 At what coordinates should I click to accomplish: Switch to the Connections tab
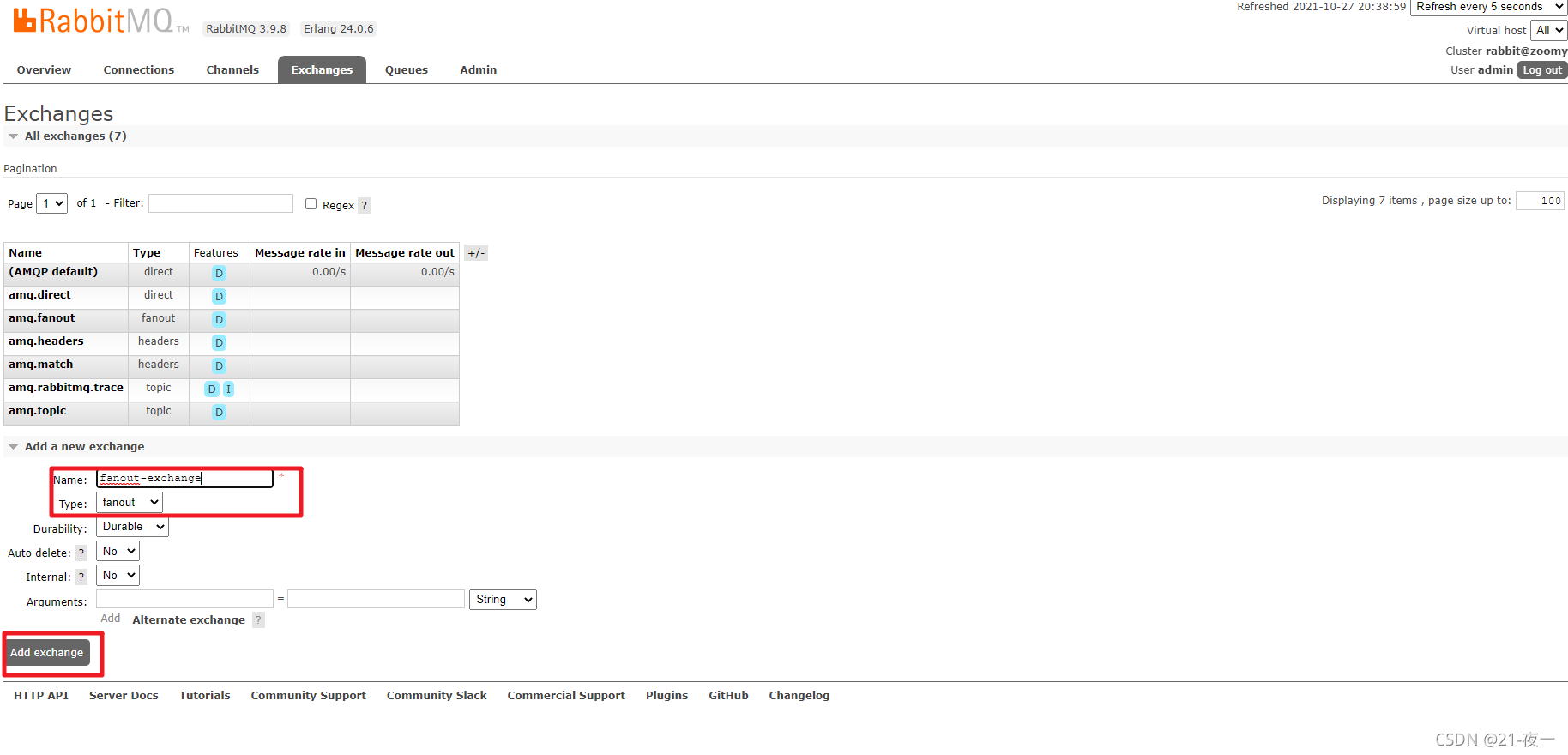pyautogui.click(x=139, y=70)
